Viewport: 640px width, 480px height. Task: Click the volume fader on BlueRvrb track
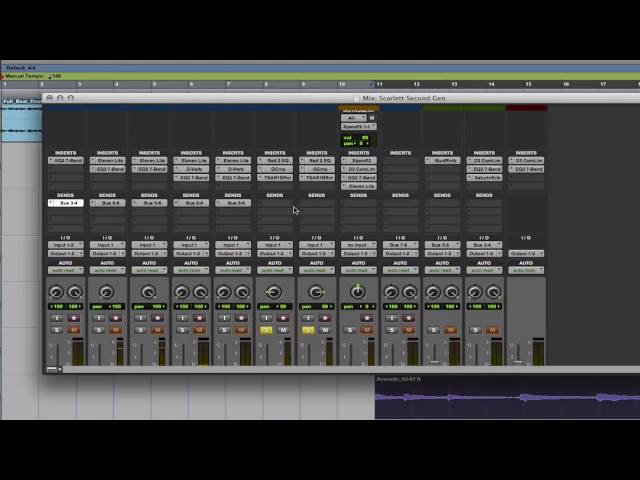click(x=434, y=362)
